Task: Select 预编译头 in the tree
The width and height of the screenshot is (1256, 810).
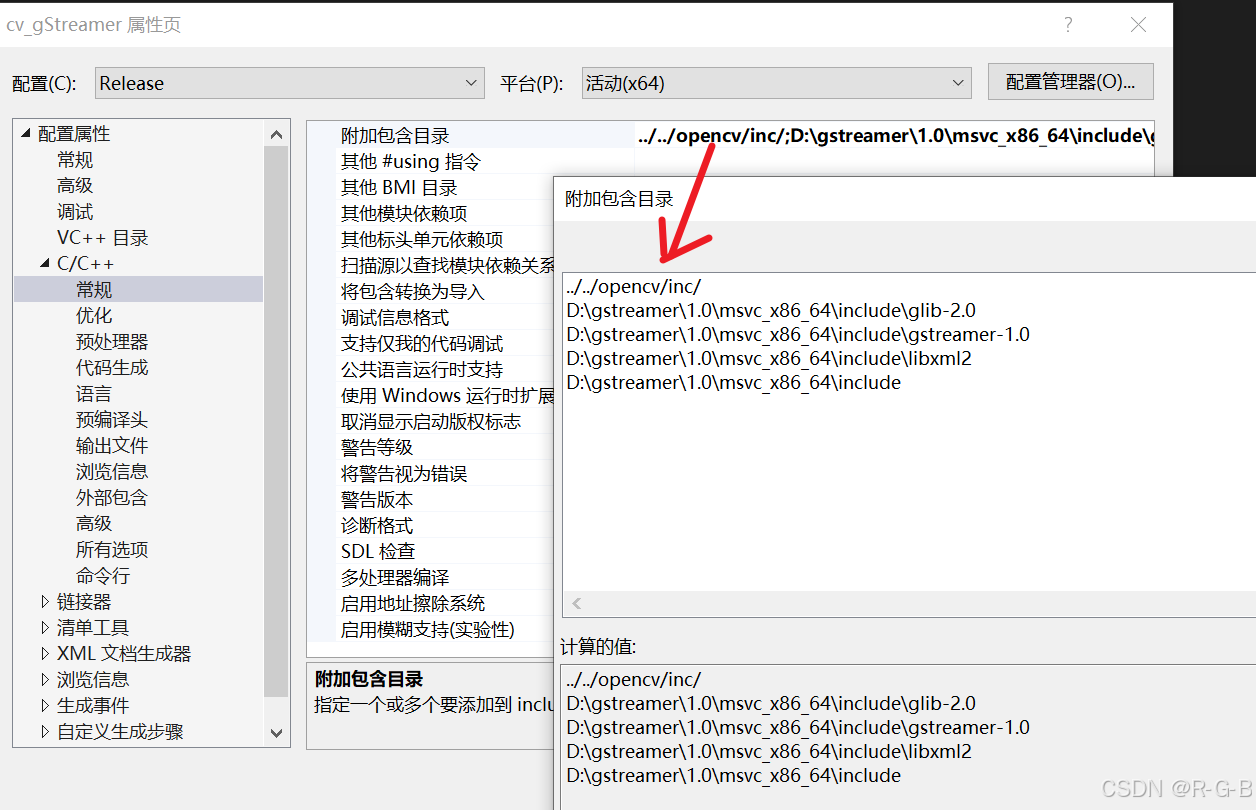Action: click(x=112, y=420)
